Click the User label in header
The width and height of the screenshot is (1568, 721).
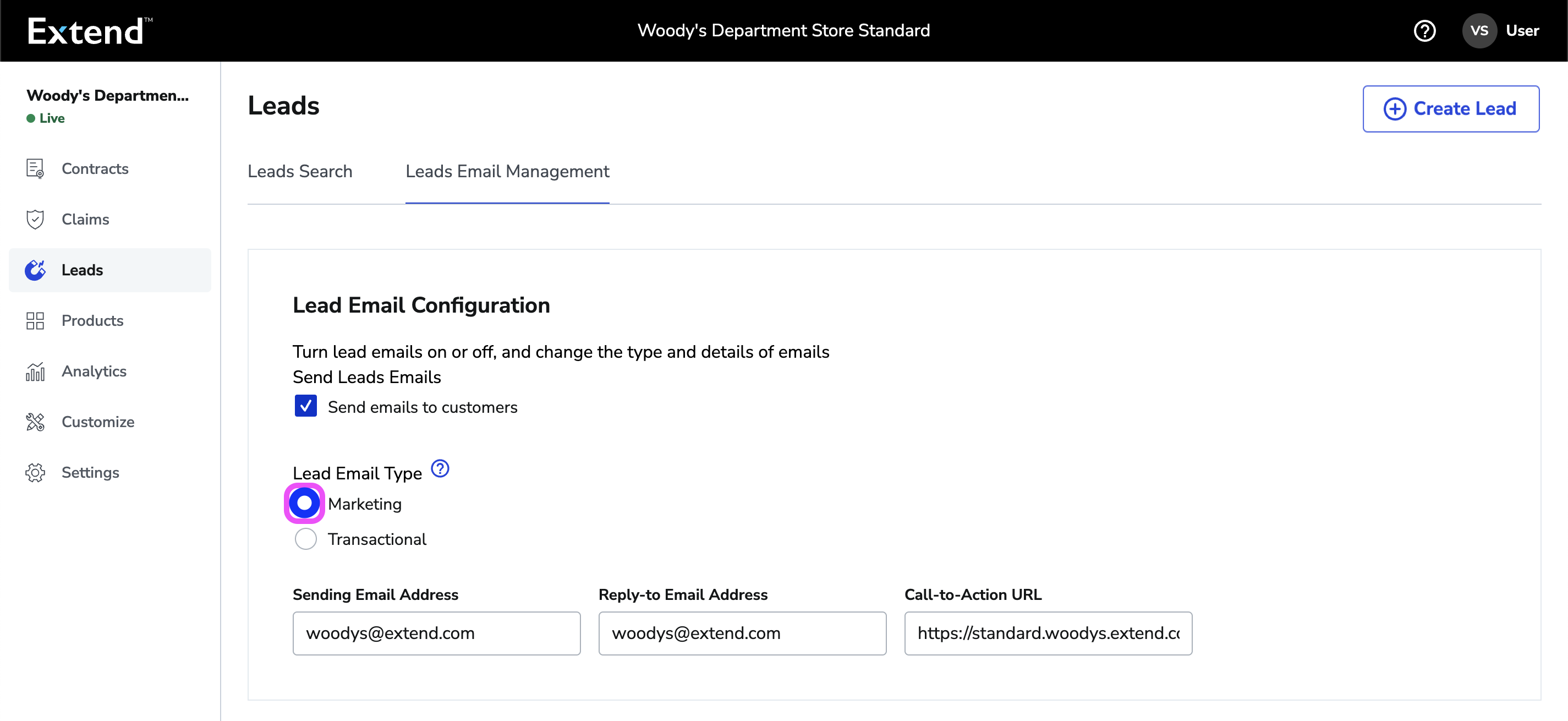[x=1522, y=30]
